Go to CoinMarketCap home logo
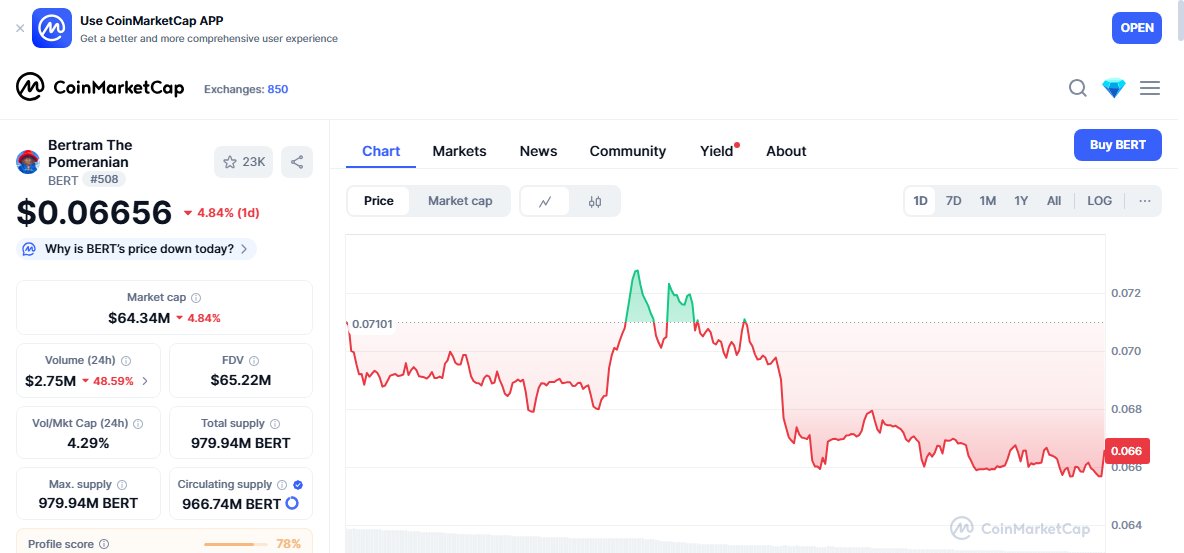 [x=100, y=88]
